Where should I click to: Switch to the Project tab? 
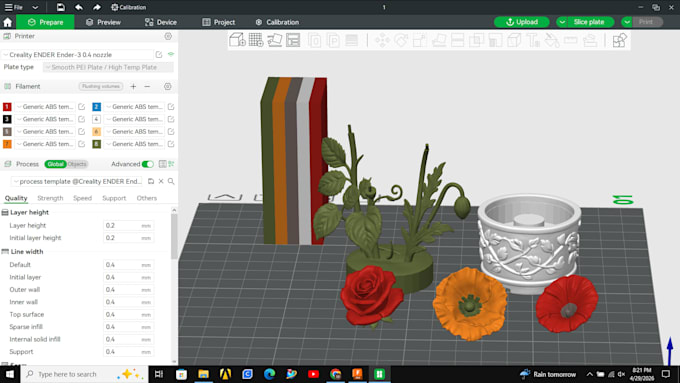tap(219, 22)
